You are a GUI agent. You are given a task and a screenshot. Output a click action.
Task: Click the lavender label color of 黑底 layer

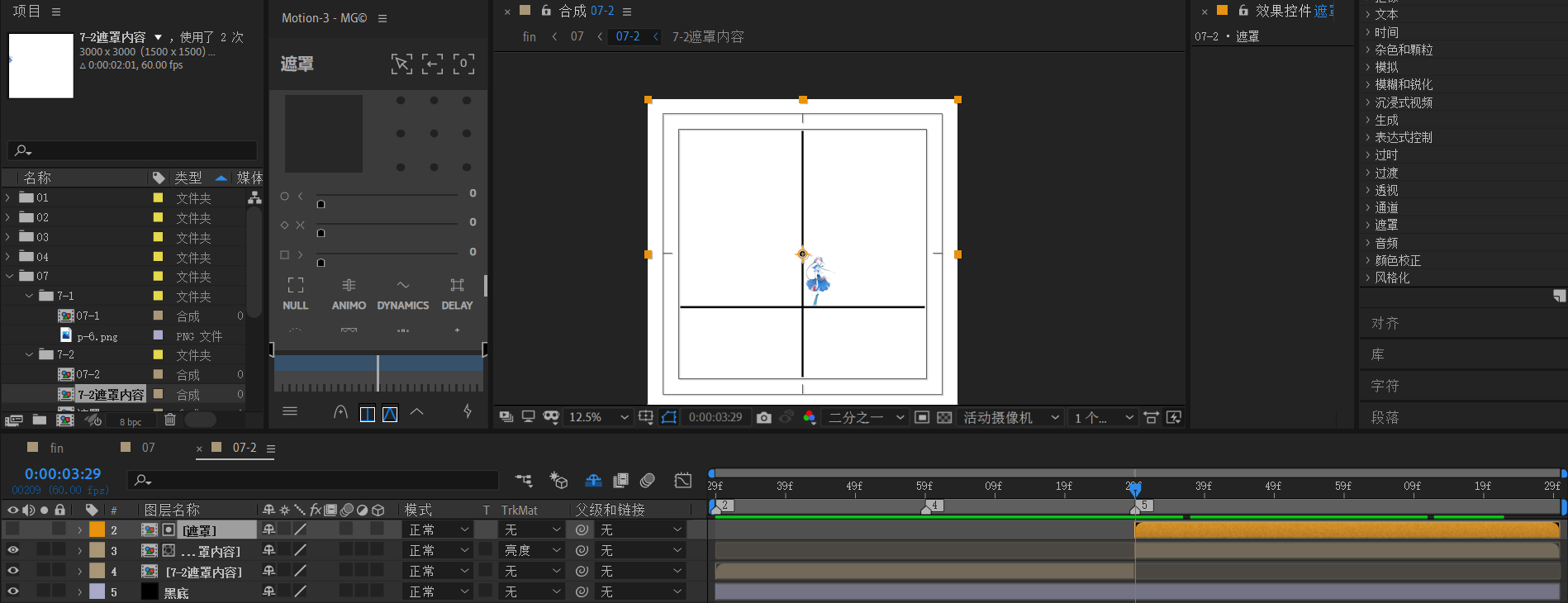pos(97,592)
